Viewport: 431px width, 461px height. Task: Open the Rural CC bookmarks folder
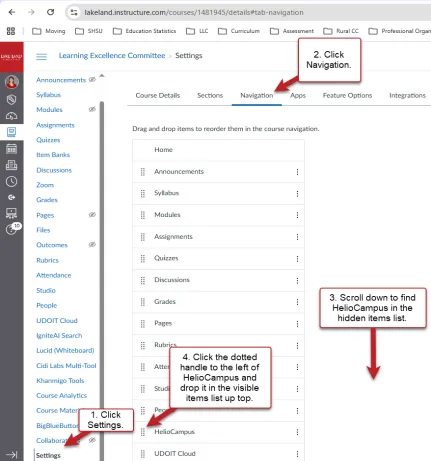(341, 31)
